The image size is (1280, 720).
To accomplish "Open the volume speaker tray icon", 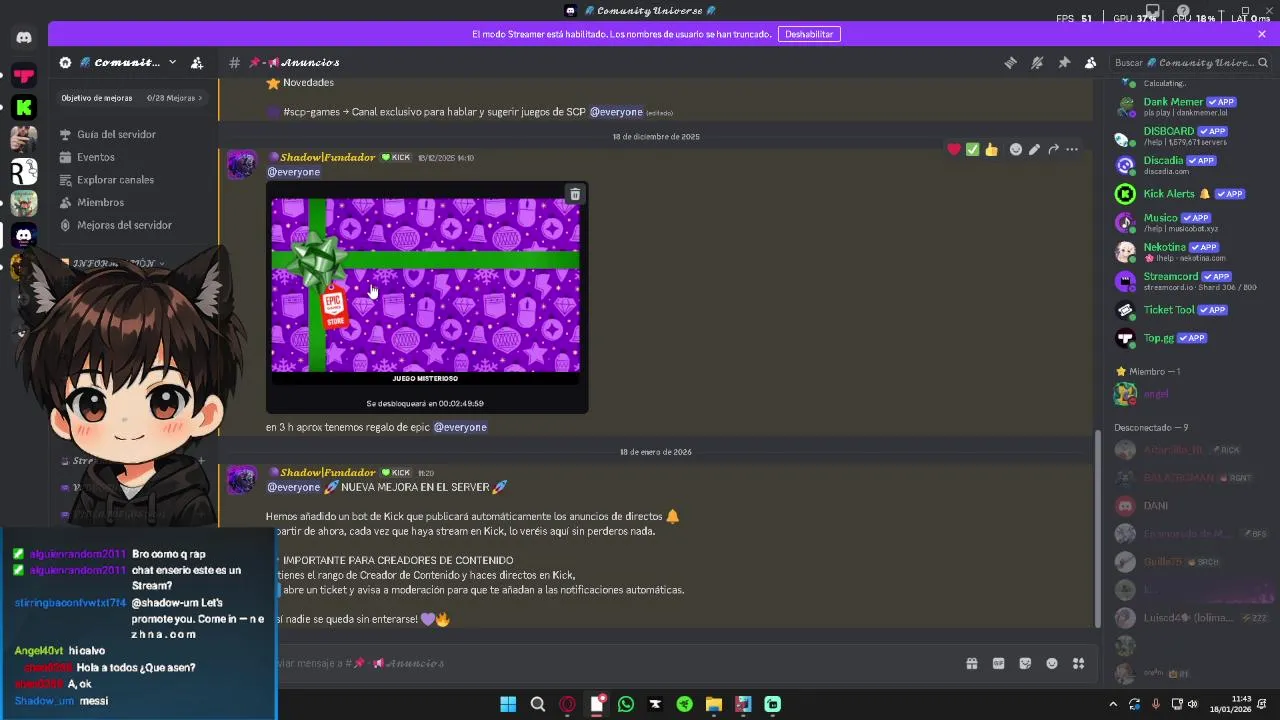I will (1193, 704).
